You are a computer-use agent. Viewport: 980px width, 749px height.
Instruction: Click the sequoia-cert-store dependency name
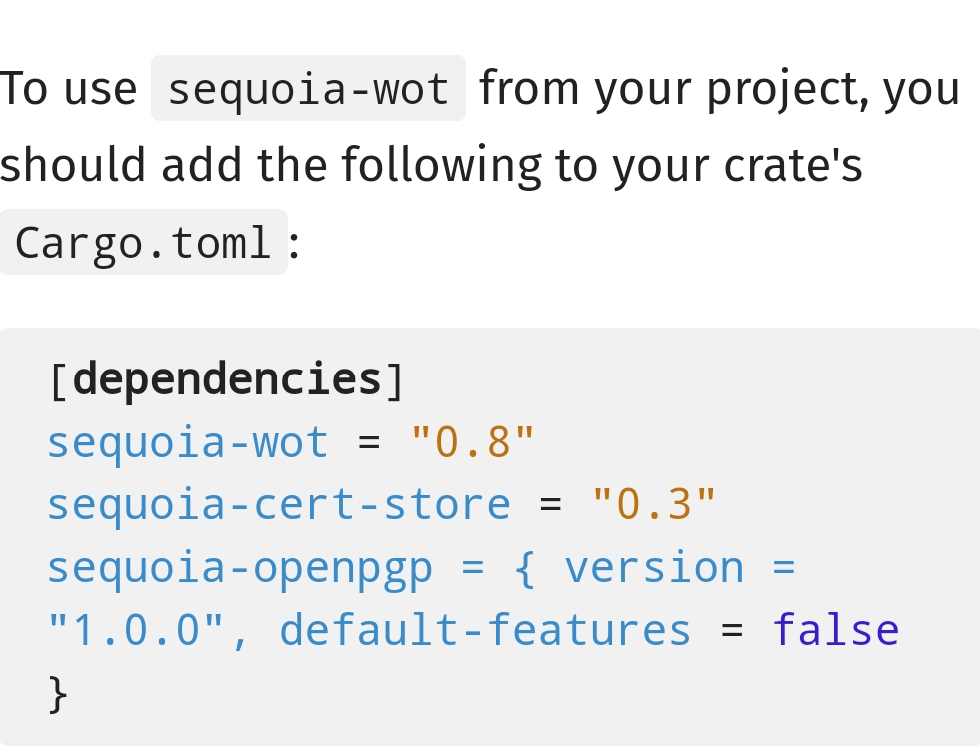279,504
